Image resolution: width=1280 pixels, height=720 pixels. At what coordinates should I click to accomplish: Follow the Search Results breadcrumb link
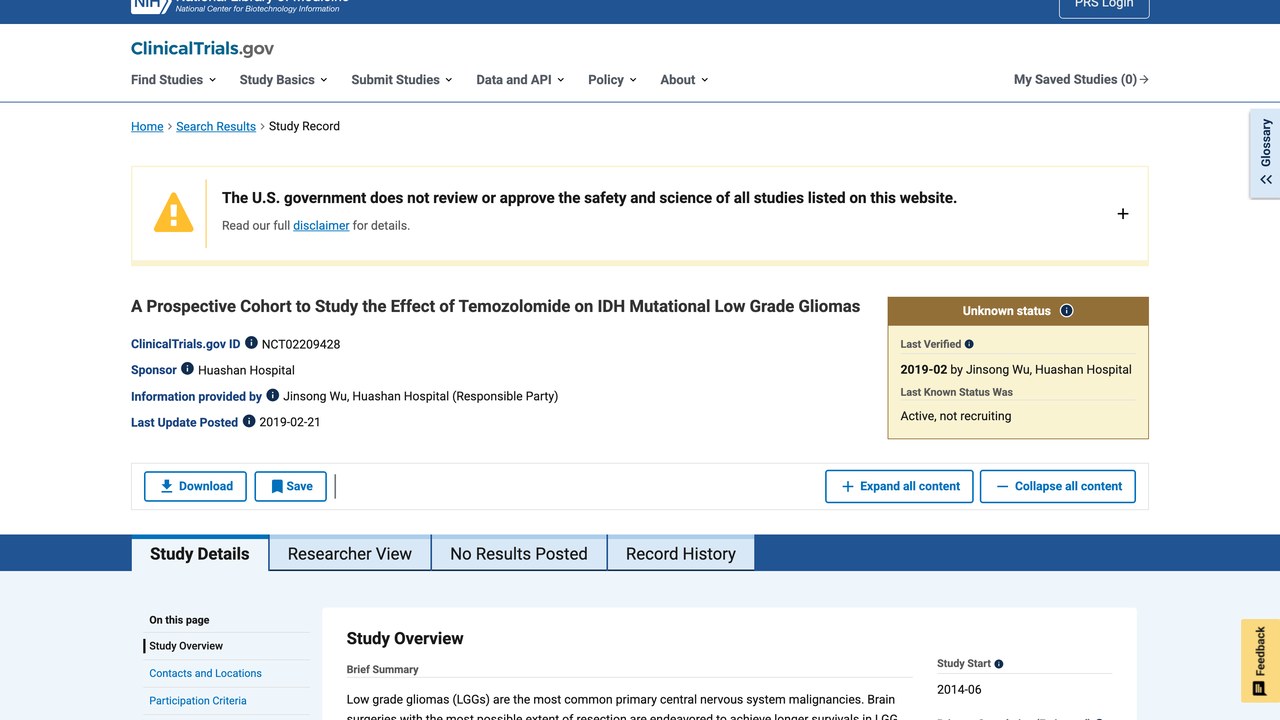(216, 126)
